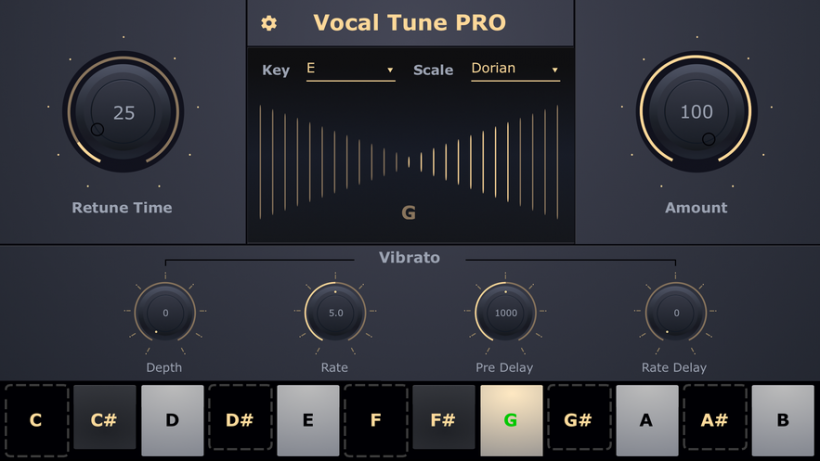Screen dimensions: 820x461
Task: Open the Key dropdown set to E
Action: click(x=350, y=69)
